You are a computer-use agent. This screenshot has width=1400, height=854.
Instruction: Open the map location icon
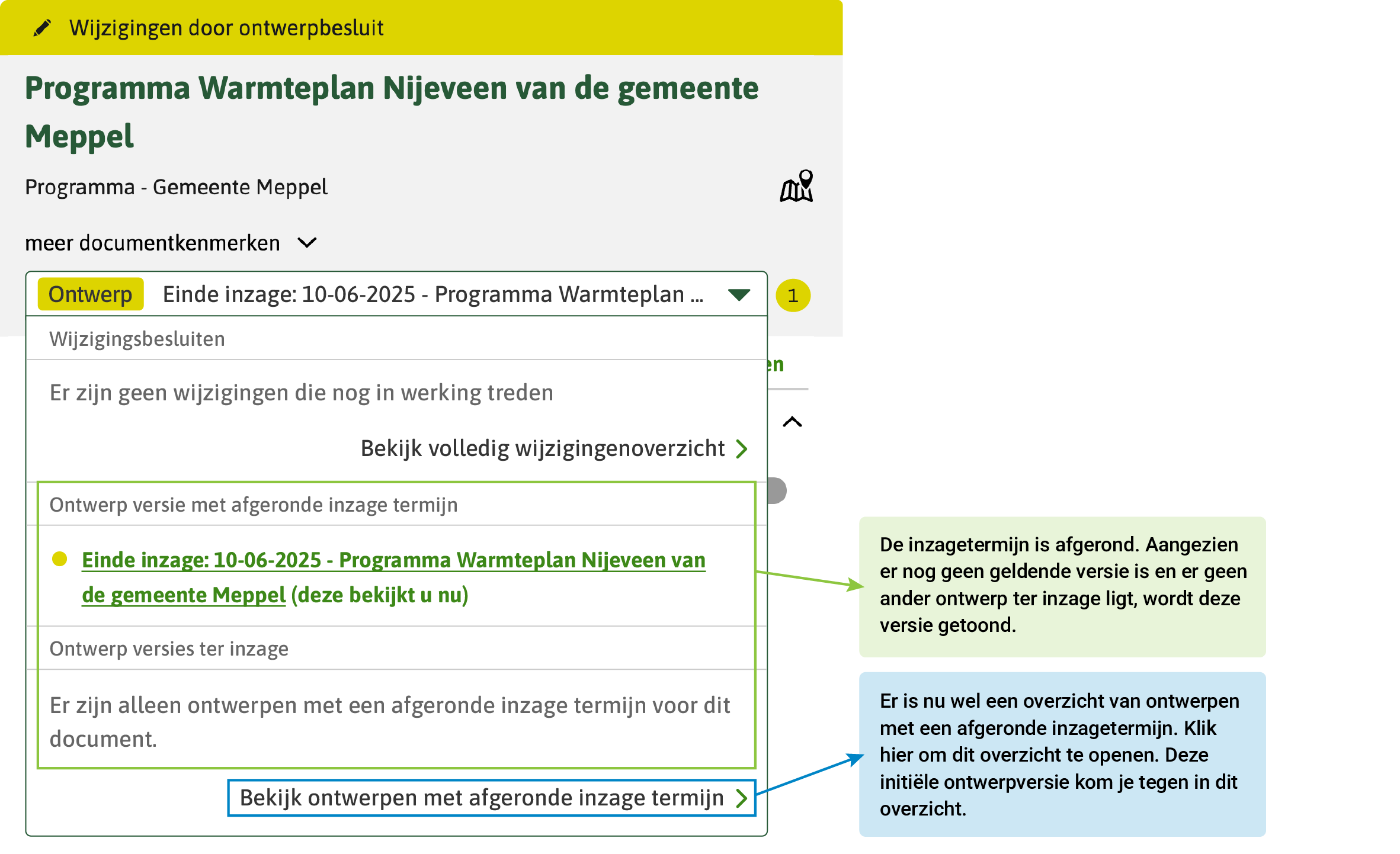coord(796,187)
